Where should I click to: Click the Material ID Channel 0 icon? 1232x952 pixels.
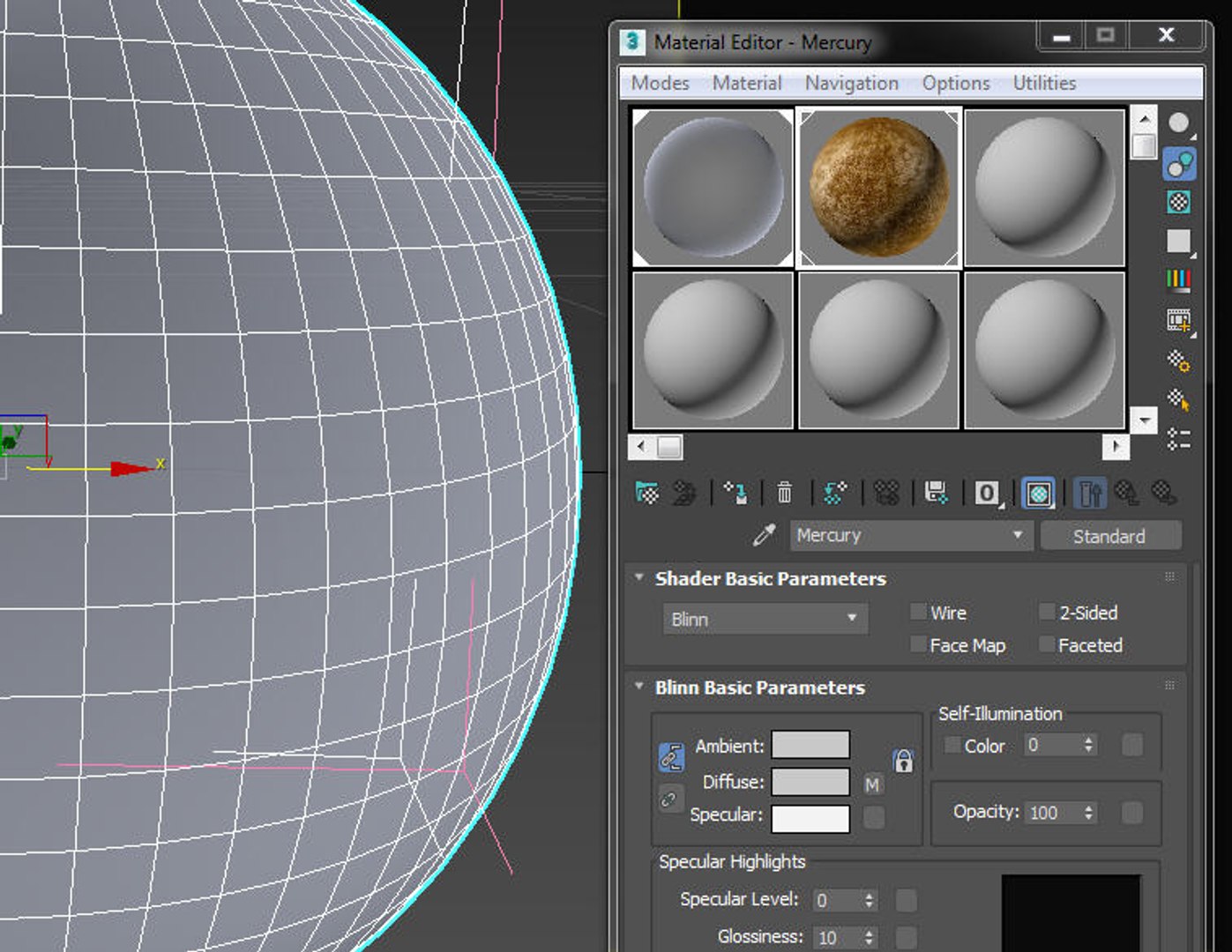988,494
